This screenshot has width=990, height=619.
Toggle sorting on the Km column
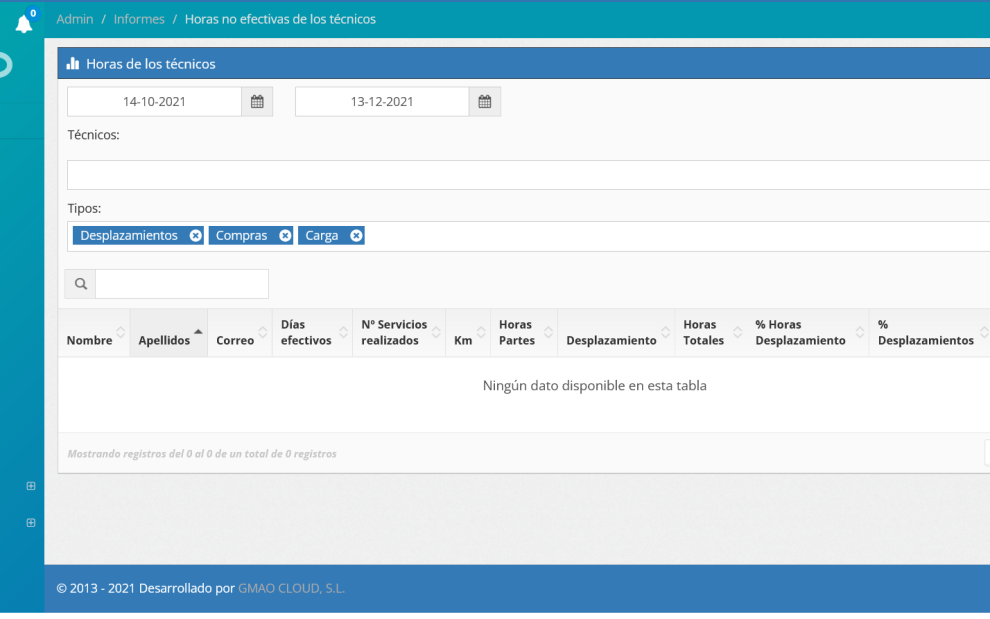480,332
